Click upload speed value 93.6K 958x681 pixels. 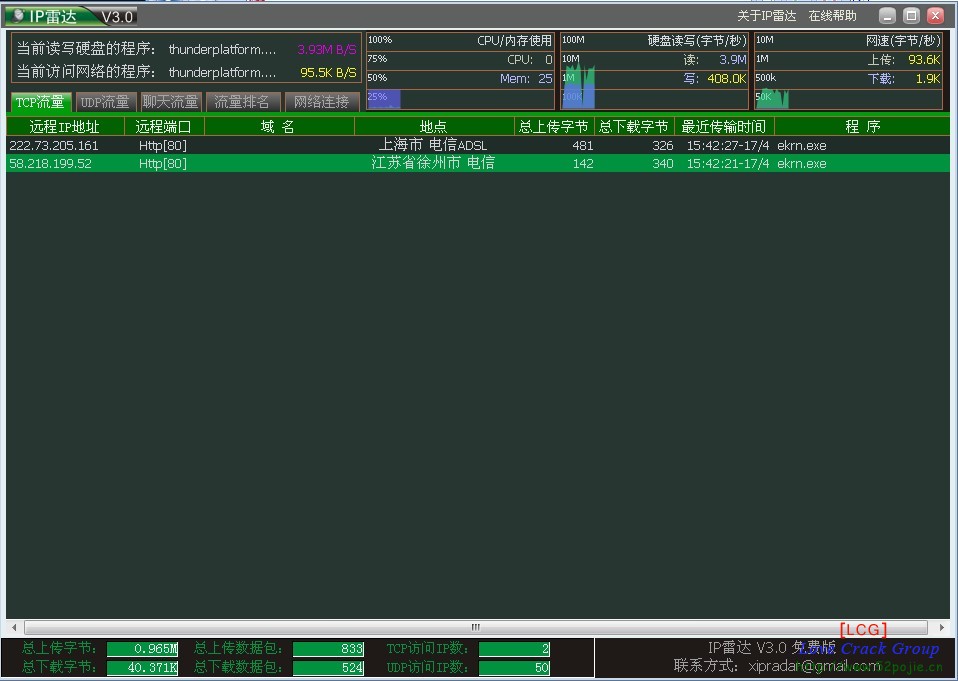tap(924, 60)
